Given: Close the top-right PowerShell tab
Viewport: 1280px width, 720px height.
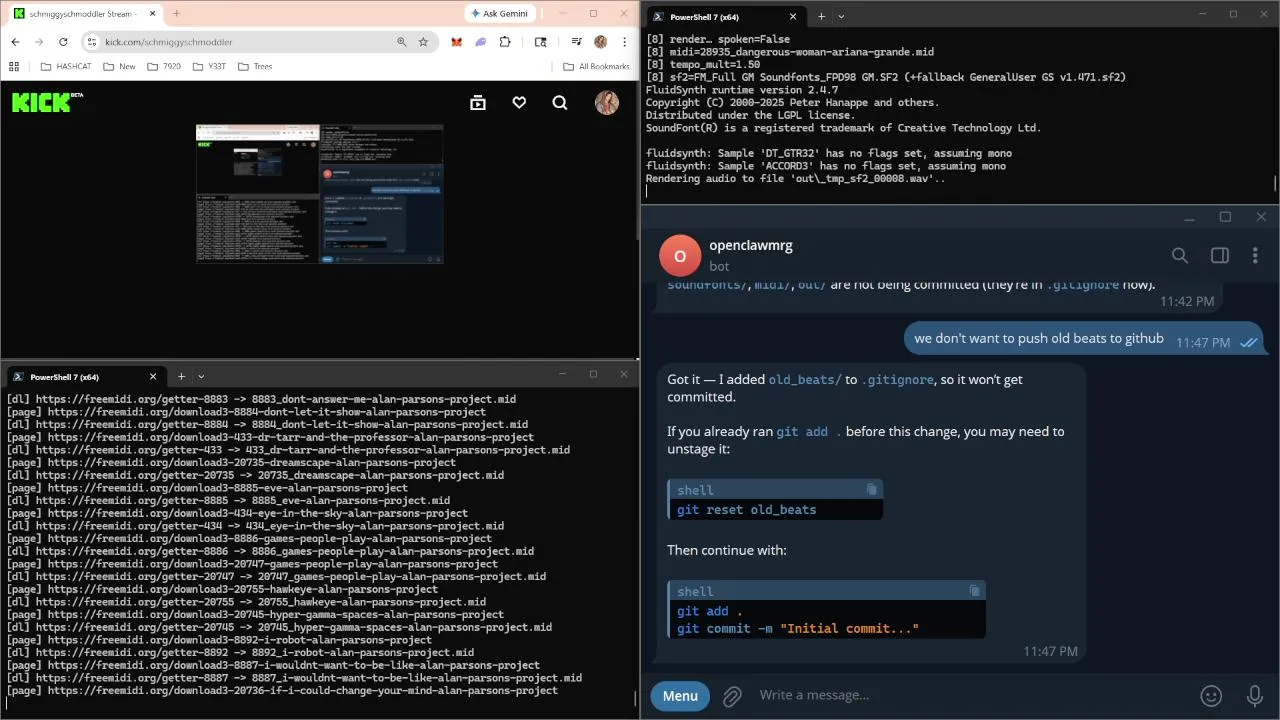Looking at the screenshot, I should point(793,16).
